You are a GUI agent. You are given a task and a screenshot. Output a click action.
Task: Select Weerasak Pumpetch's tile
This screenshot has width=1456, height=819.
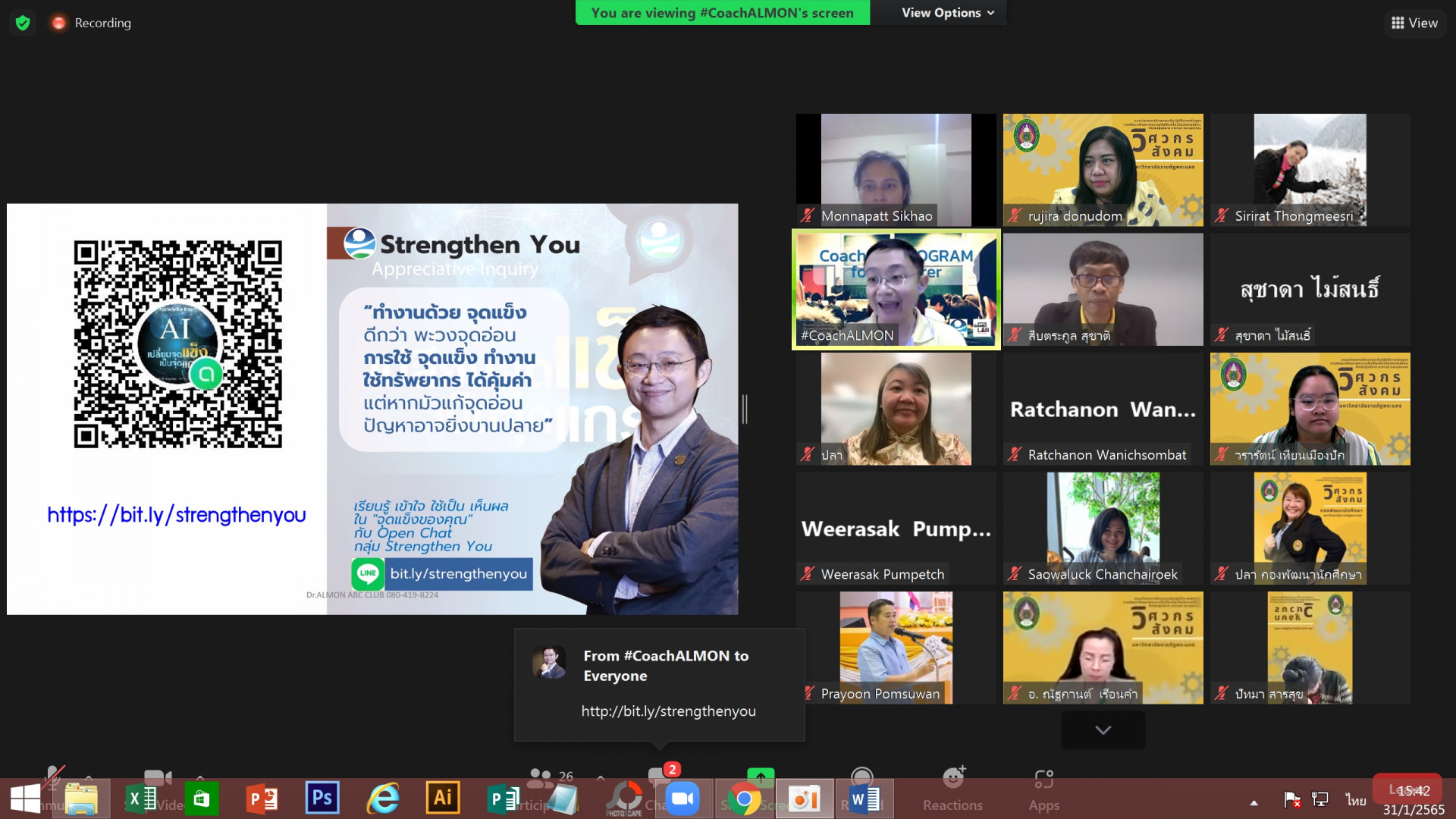coord(896,529)
